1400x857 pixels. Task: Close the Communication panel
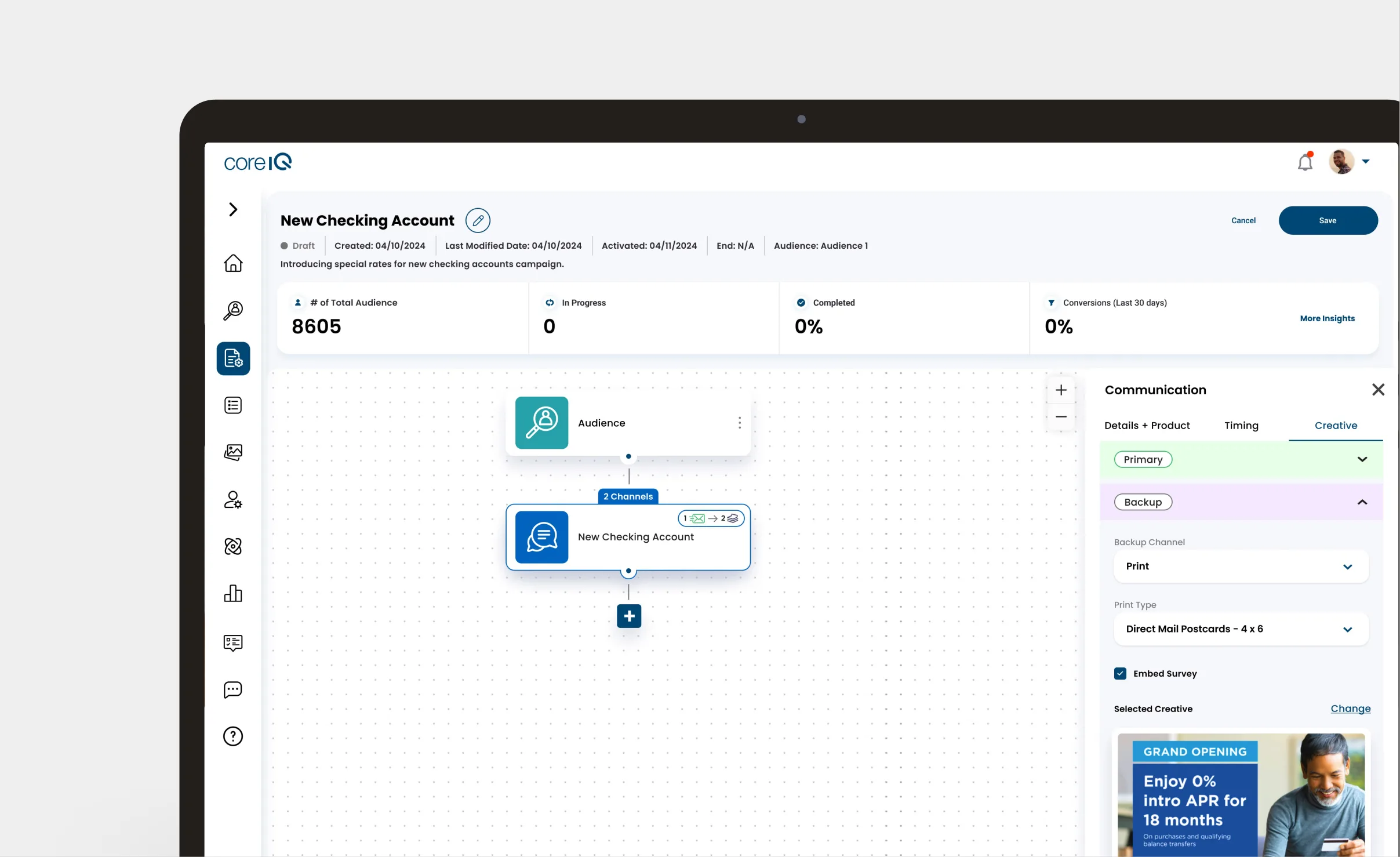[1378, 390]
